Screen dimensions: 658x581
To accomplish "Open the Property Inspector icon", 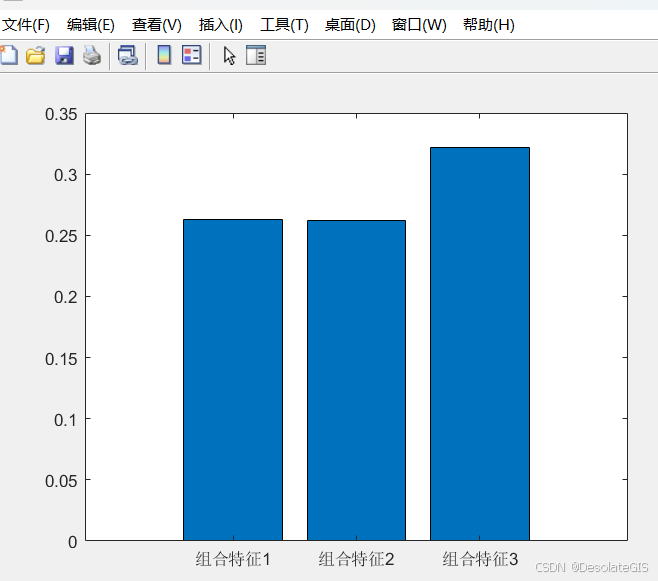I will coord(256,55).
